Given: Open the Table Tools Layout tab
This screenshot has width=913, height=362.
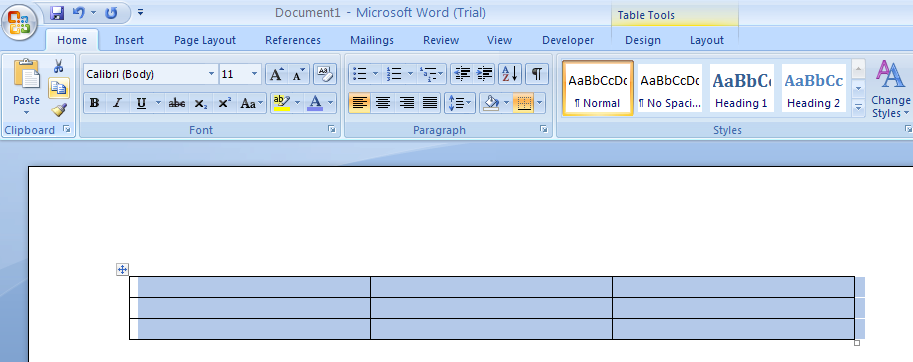Looking at the screenshot, I should [x=707, y=40].
